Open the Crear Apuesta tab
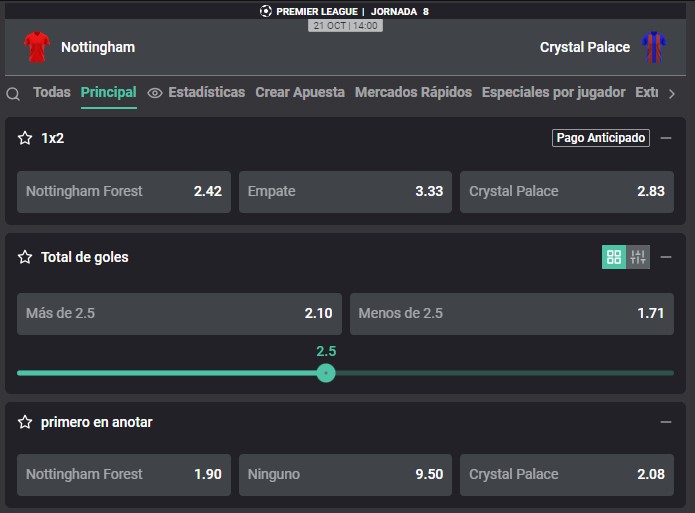Screen dimensions: 695x513 click(x=300, y=92)
